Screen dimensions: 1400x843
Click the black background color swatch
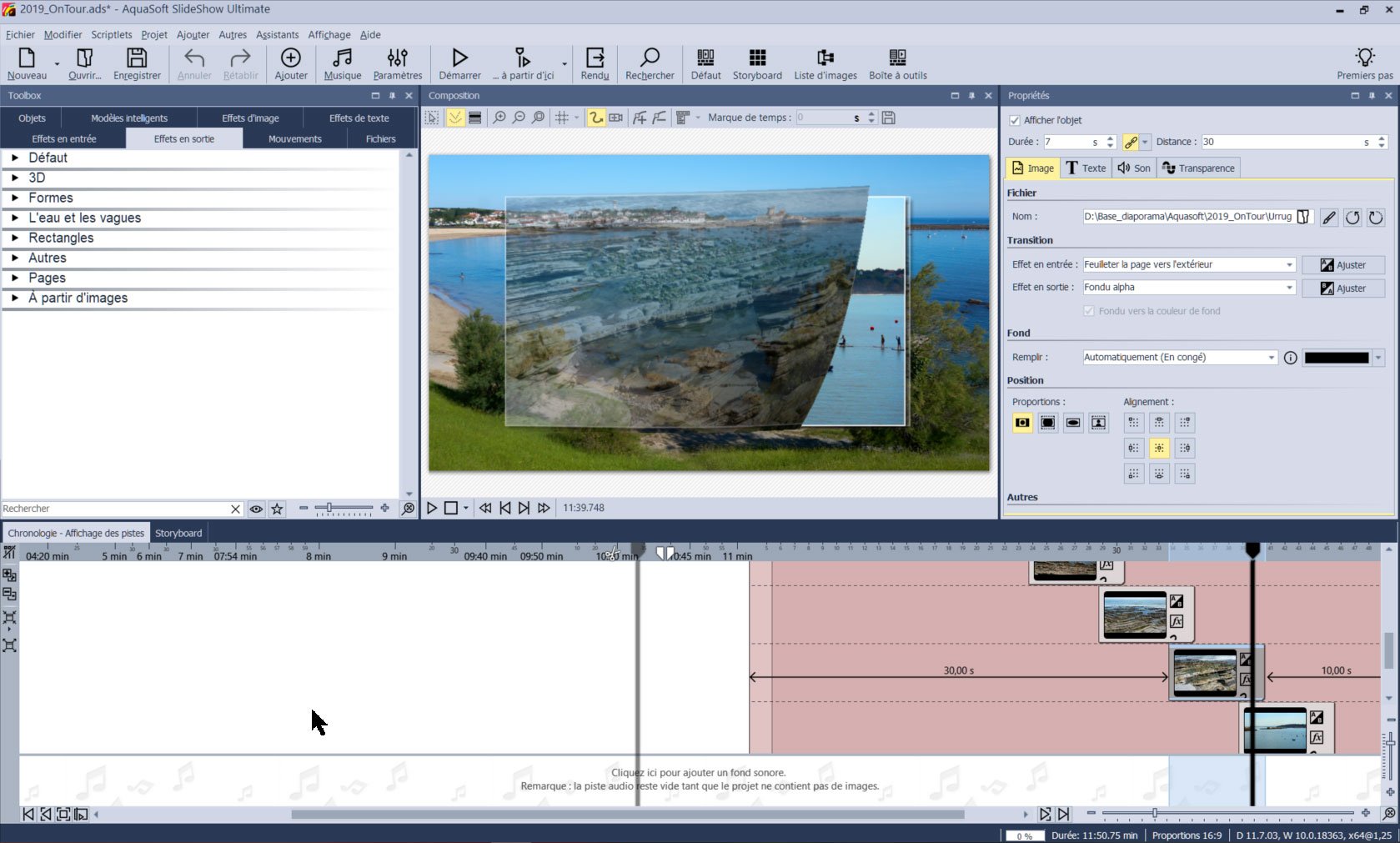[1336, 358]
